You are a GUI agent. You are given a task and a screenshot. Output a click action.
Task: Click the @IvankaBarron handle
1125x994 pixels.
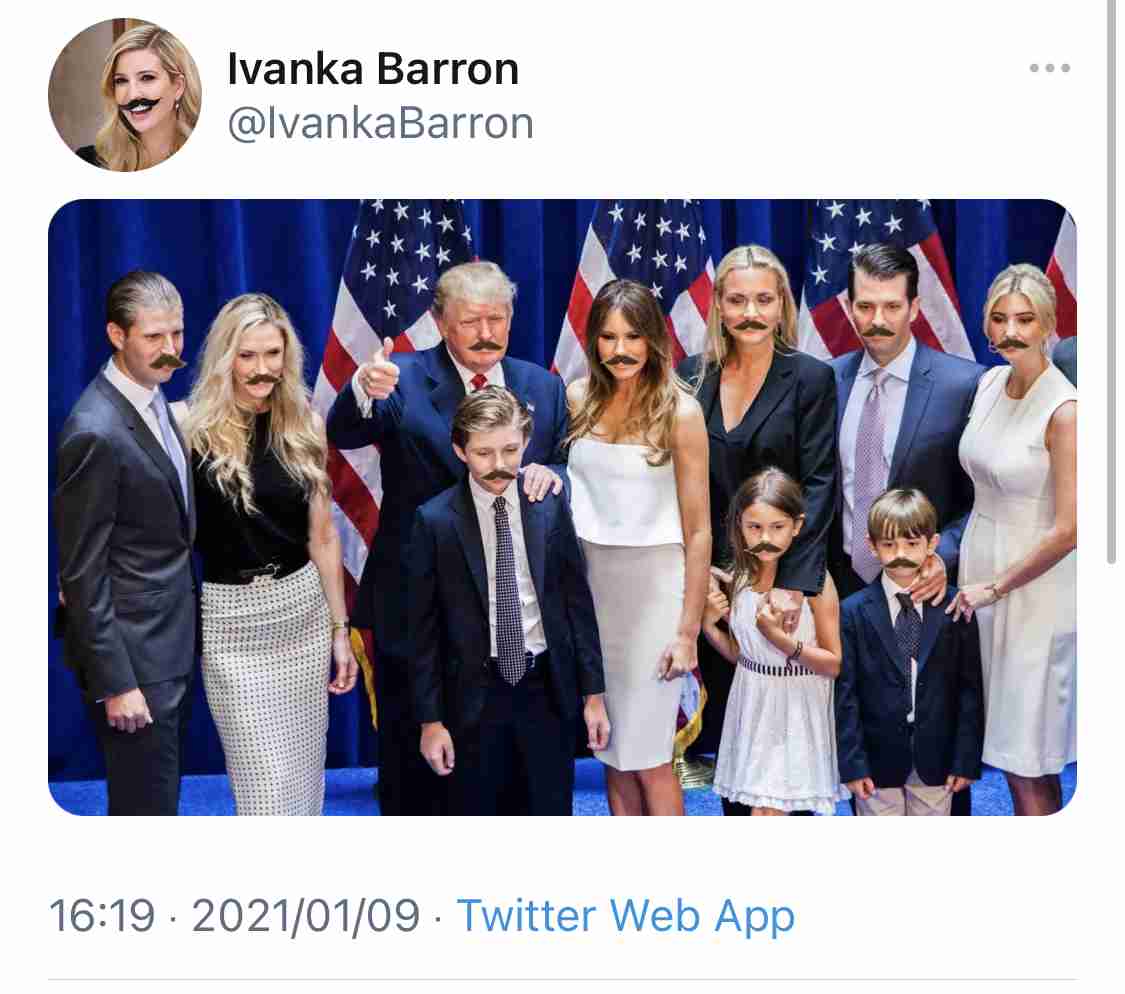coord(380,123)
